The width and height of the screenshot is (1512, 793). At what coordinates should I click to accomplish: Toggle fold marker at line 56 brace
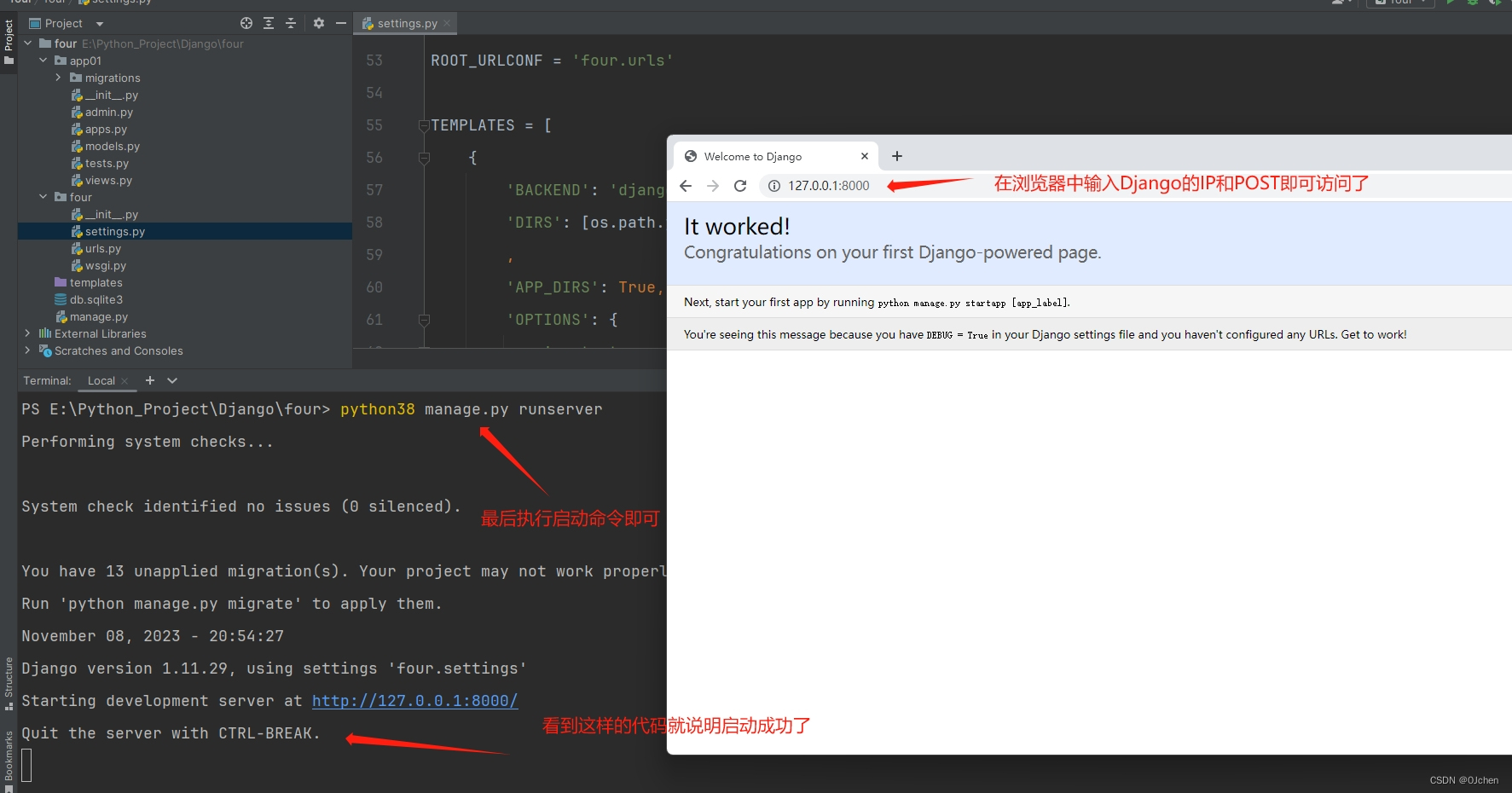click(x=424, y=158)
